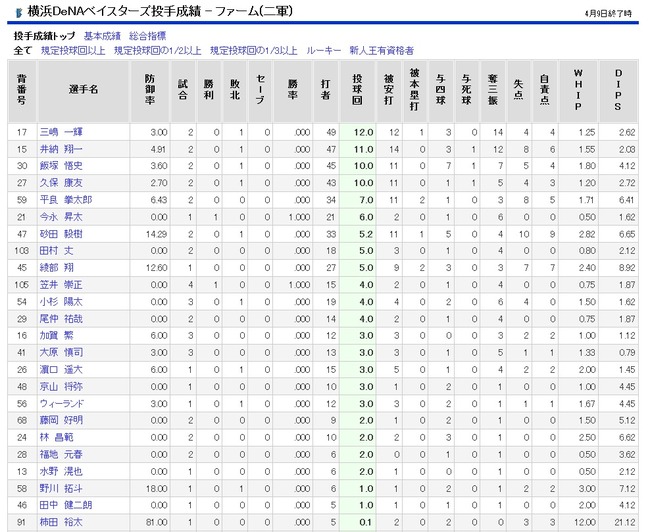
Task: Open player 藤岡 好明
Action: (x=61, y=420)
